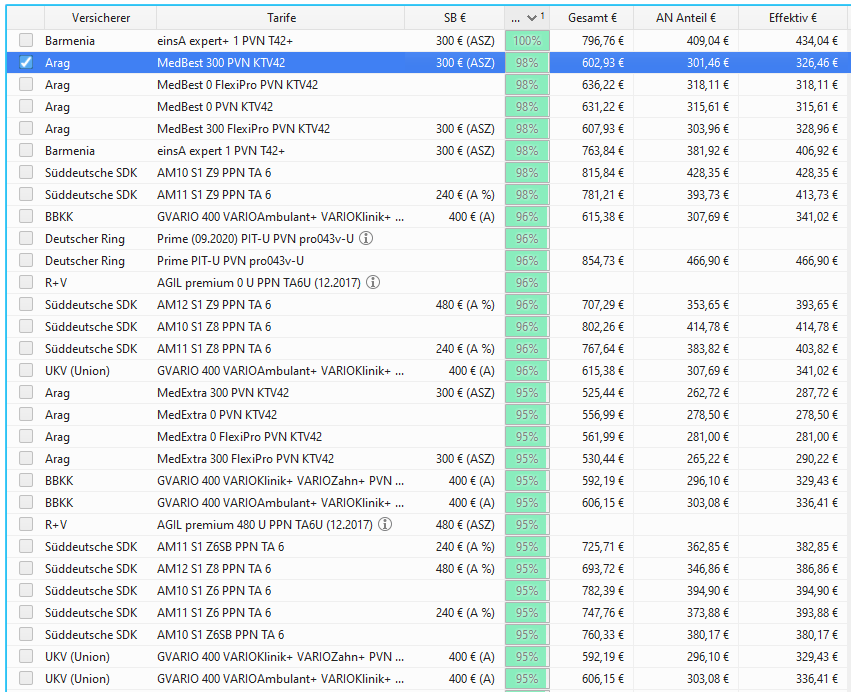Image resolution: width=851 pixels, height=692 pixels.
Task: Select the "525,44 €" Gesamt value
Action: coord(603,392)
